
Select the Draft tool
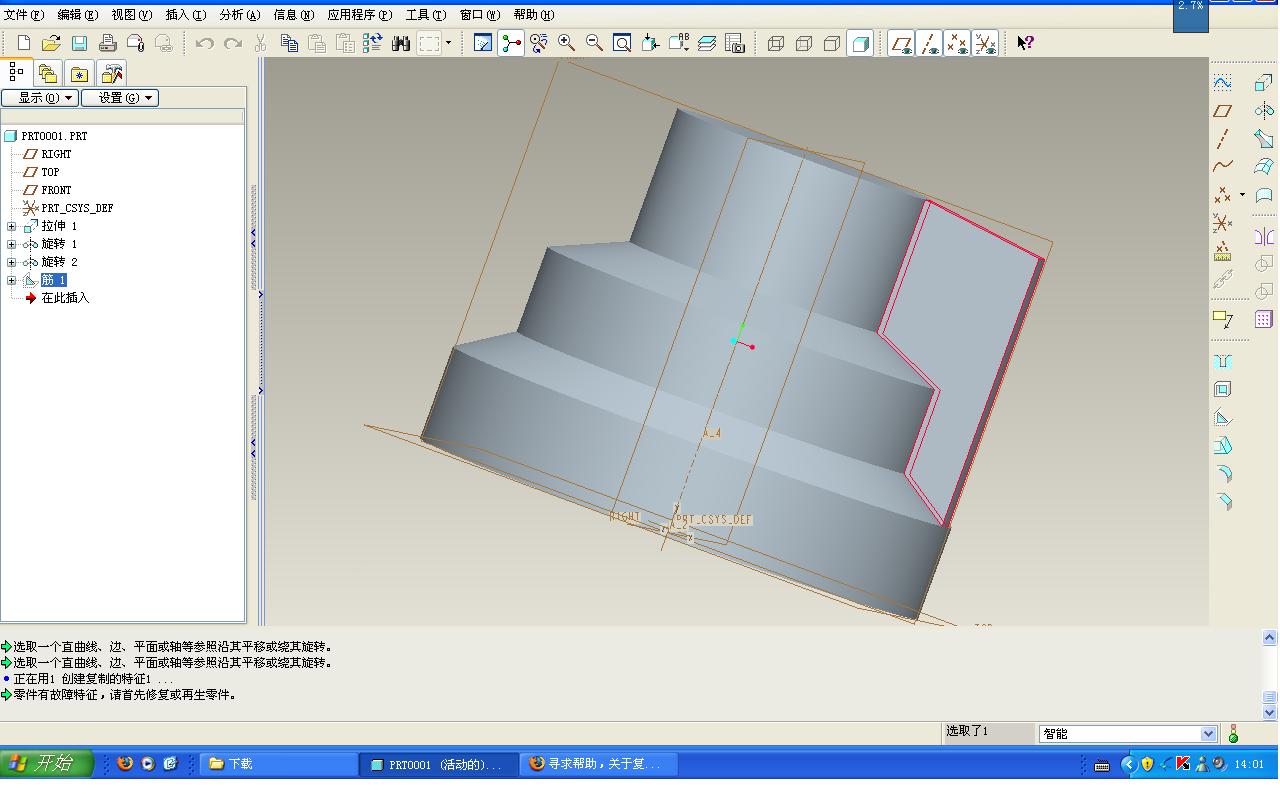(1222, 446)
